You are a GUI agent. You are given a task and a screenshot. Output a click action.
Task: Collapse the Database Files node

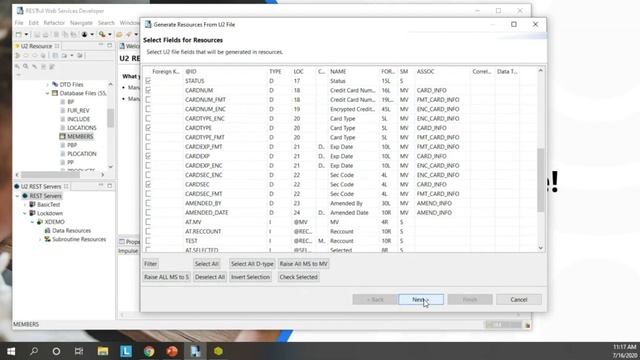(x=47, y=93)
